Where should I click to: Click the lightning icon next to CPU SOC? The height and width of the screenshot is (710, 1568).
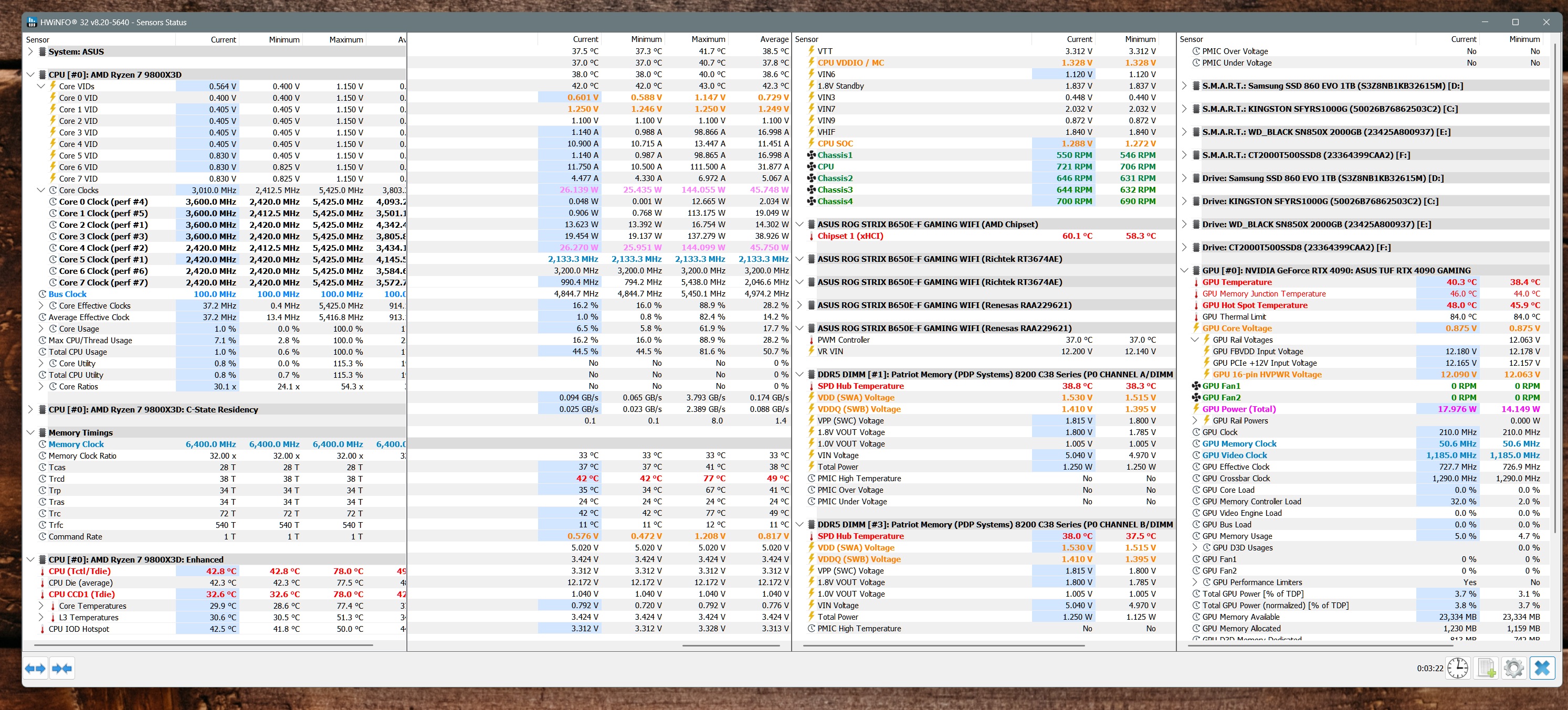(812, 144)
